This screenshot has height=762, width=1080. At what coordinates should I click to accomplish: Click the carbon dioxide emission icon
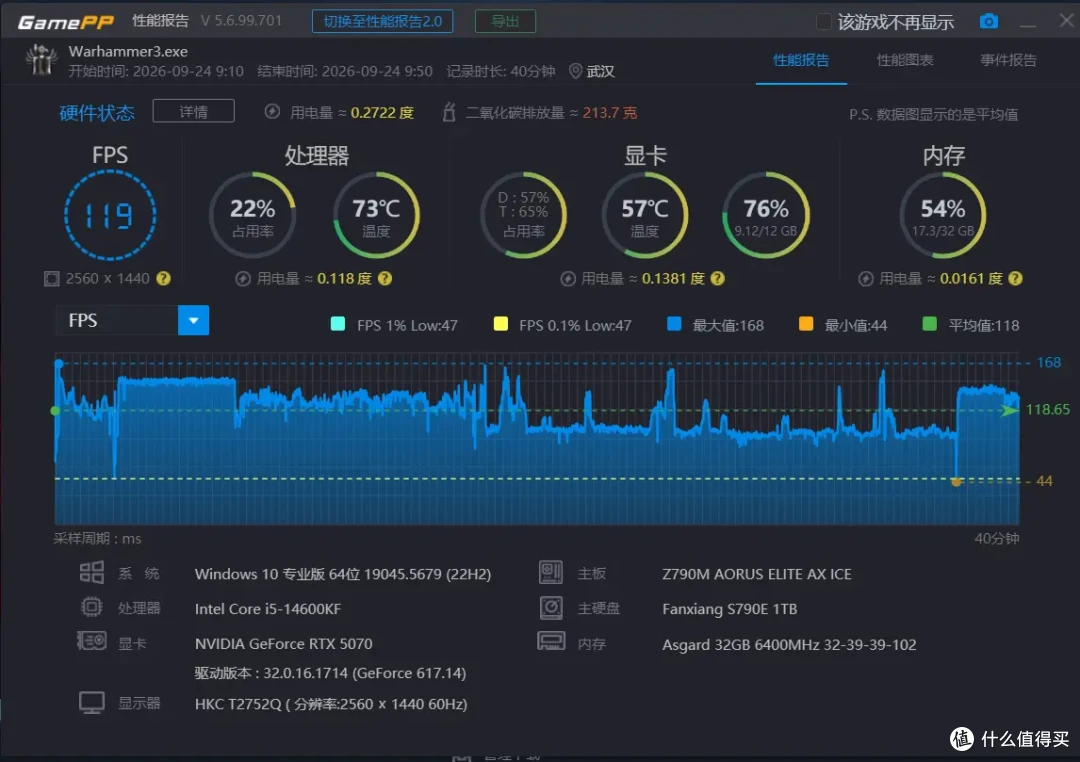click(448, 112)
